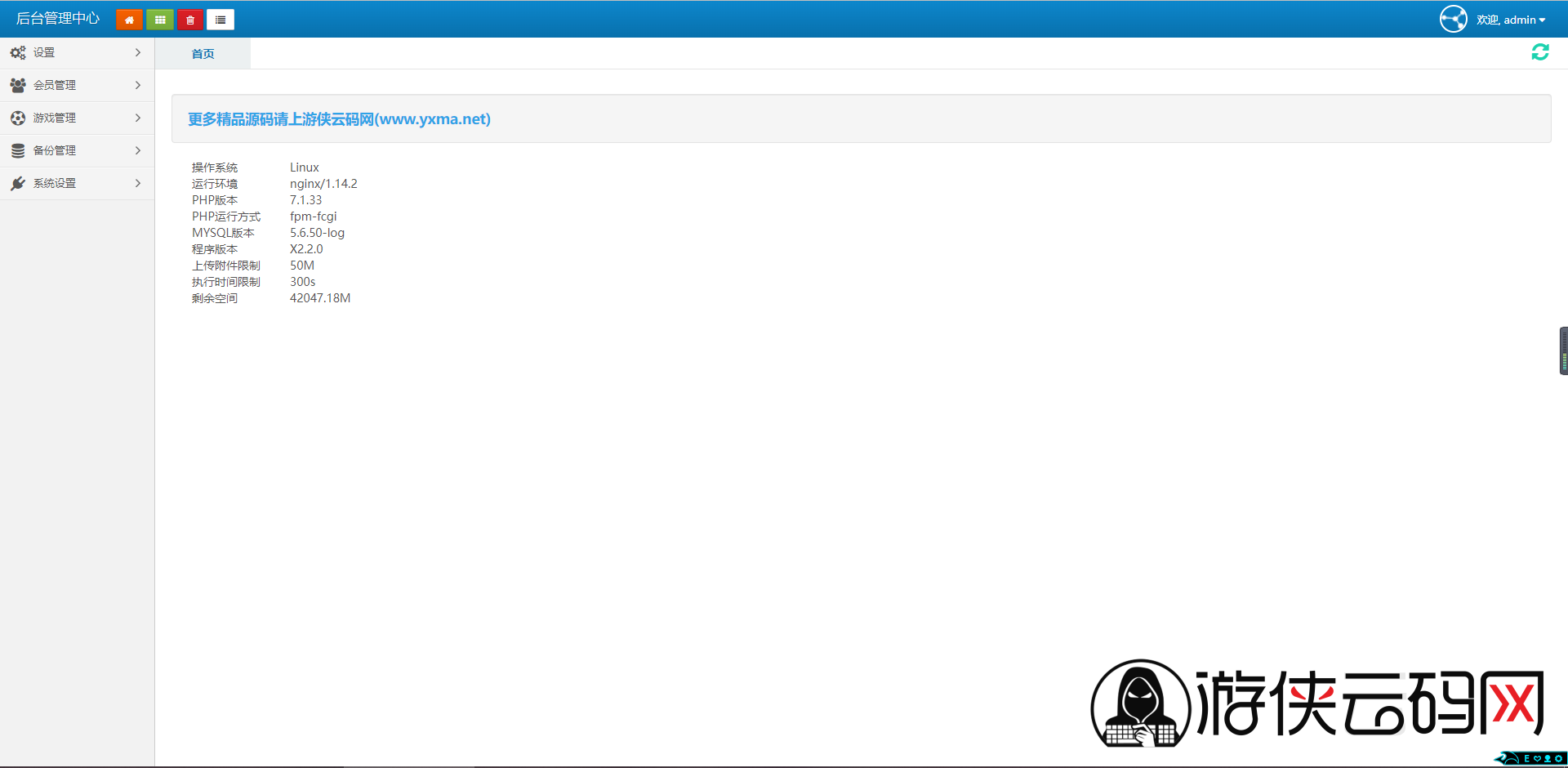Click the 上传附件限制 label
The width and height of the screenshot is (1568, 768).
pos(226,266)
